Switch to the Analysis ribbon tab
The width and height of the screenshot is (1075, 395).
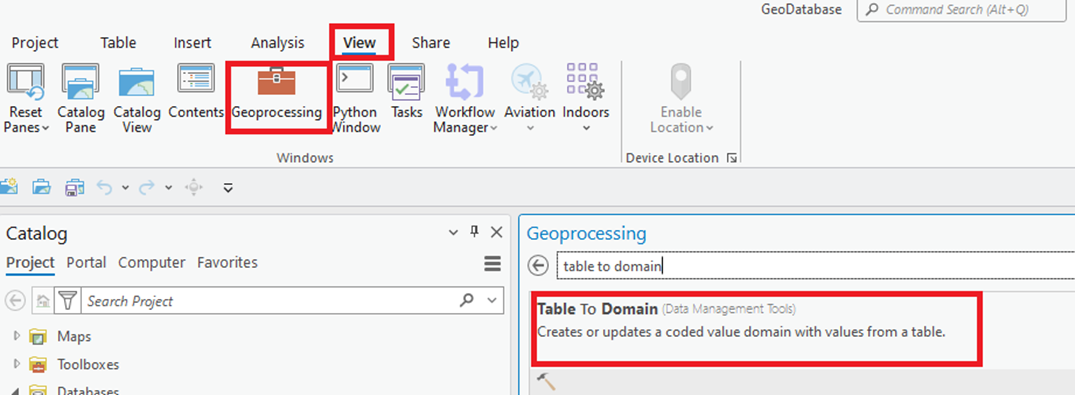(277, 43)
